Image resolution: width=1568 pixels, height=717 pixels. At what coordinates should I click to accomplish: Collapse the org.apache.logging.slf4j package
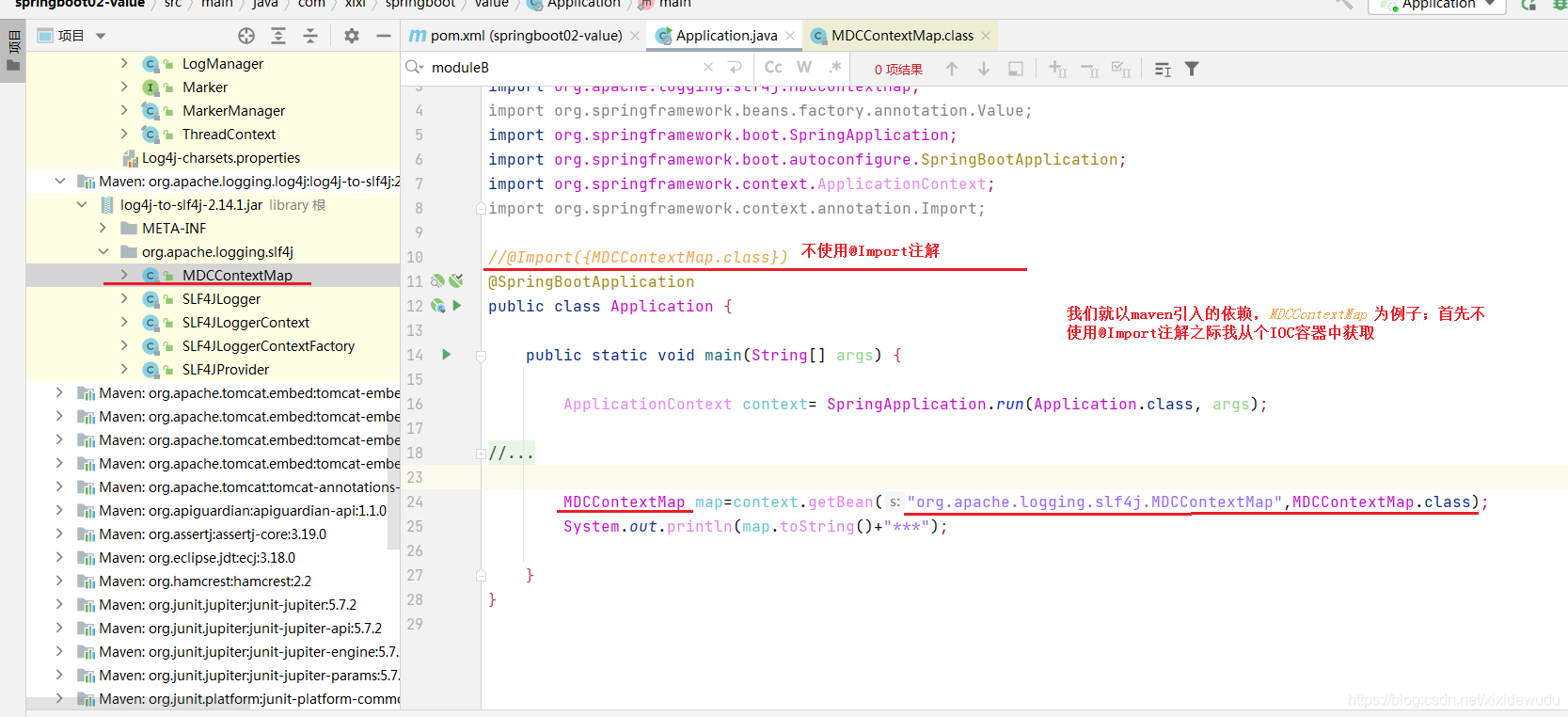pyautogui.click(x=103, y=251)
